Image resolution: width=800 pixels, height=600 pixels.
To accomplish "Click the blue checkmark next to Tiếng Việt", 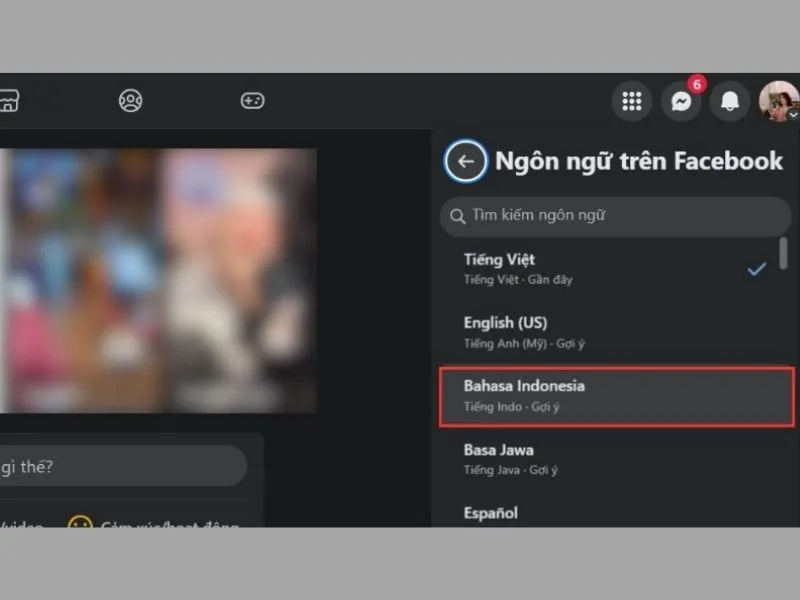I will pyautogui.click(x=757, y=269).
